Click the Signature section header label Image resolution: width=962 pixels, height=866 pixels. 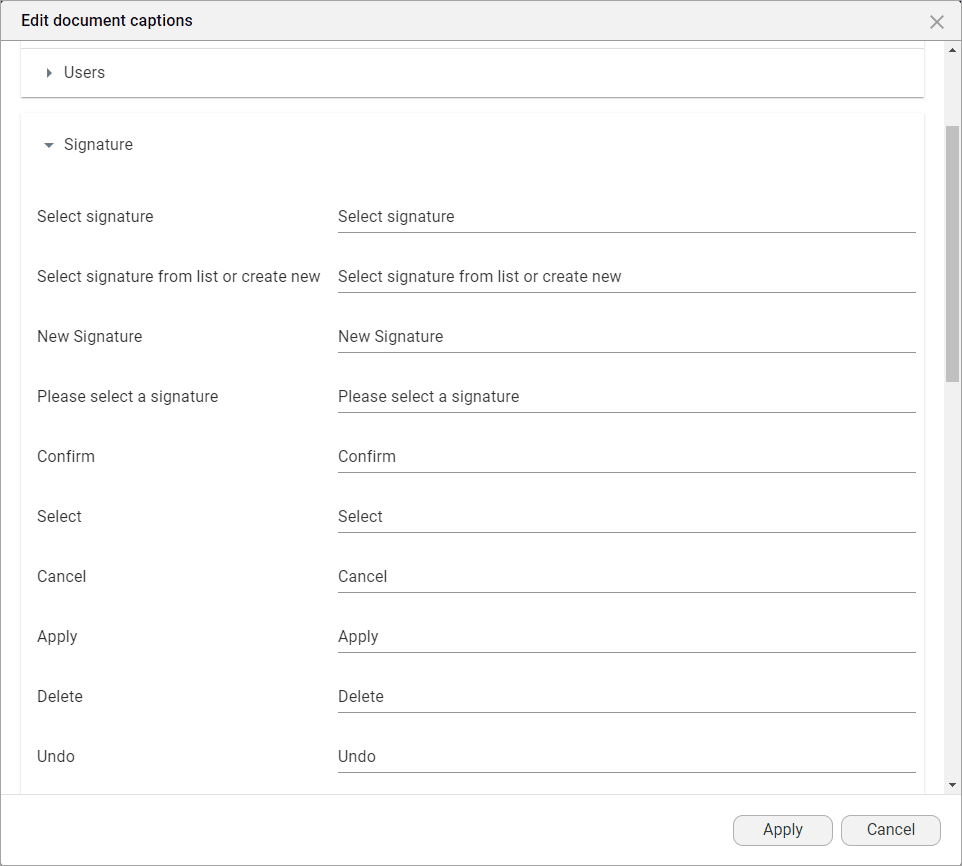click(x=98, y=145)
